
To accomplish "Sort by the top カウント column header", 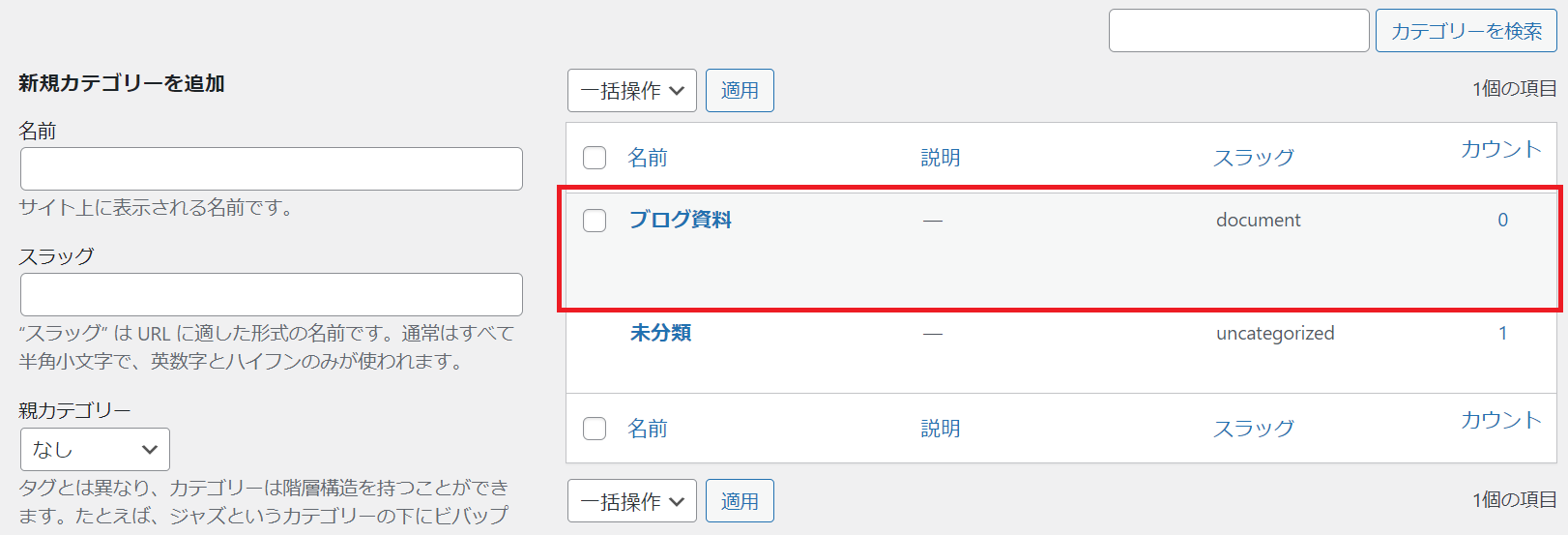I will 1500,149.
